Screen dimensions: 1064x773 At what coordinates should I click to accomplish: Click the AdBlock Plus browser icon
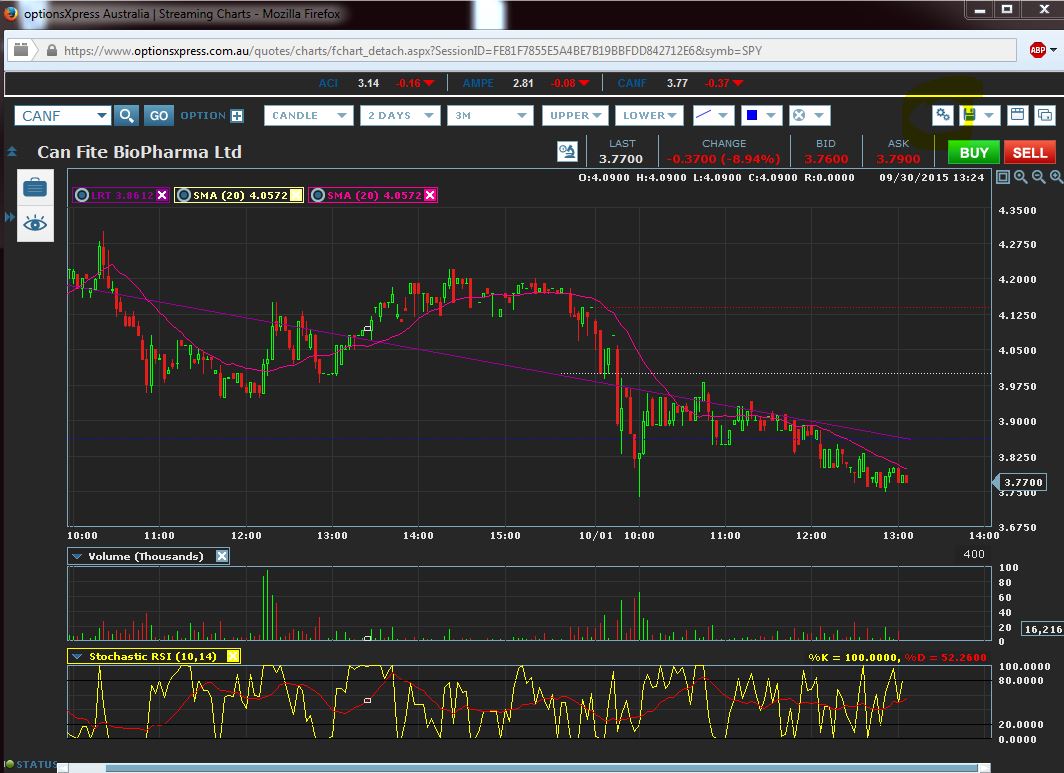click(1038, 49)
